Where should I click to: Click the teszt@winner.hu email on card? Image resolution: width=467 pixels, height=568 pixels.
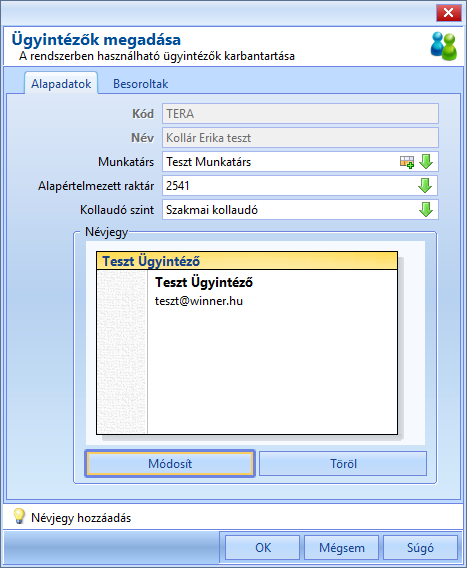[x=199, y=301]
